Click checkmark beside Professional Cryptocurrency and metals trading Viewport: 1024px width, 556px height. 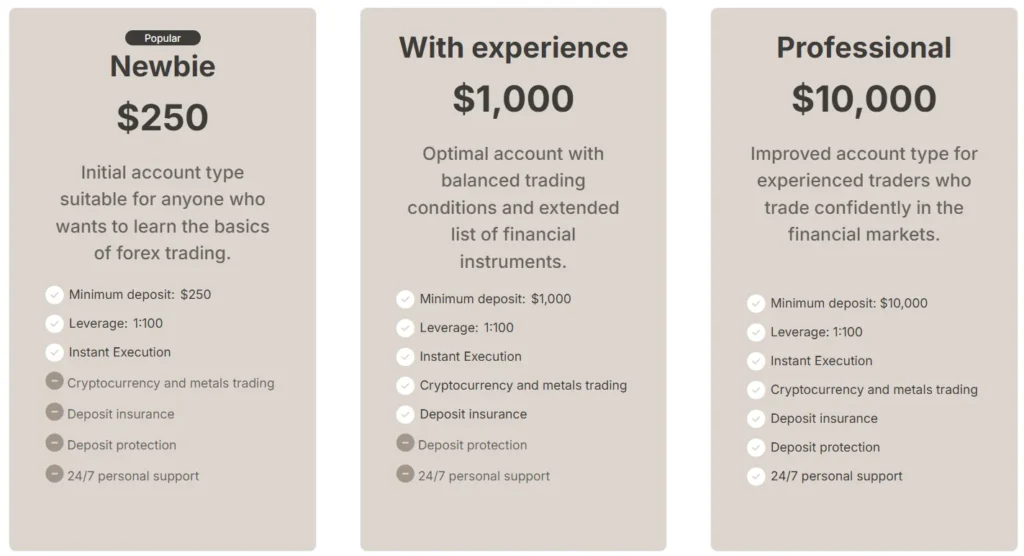click(756, 390)
